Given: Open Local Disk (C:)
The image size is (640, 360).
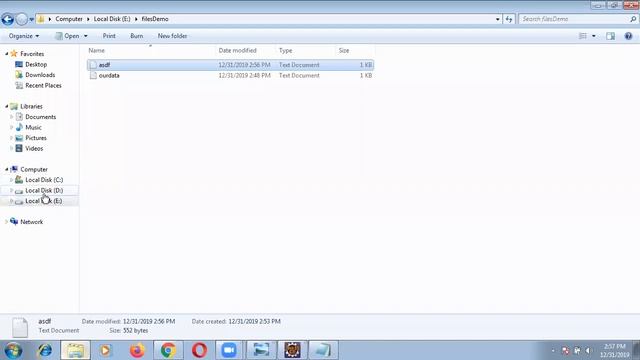Looking at the screenshot, I should point(44,180).
